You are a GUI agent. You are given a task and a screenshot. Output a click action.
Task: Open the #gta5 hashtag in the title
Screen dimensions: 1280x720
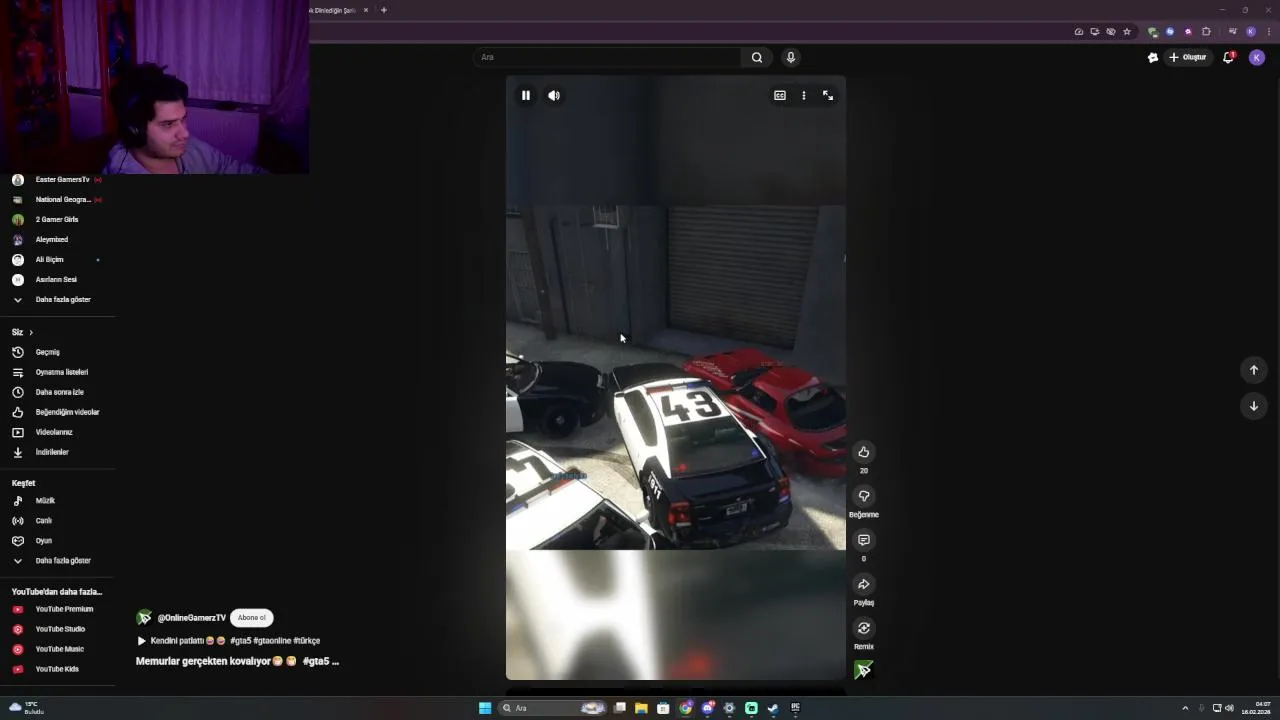click(x=316, y=661)
